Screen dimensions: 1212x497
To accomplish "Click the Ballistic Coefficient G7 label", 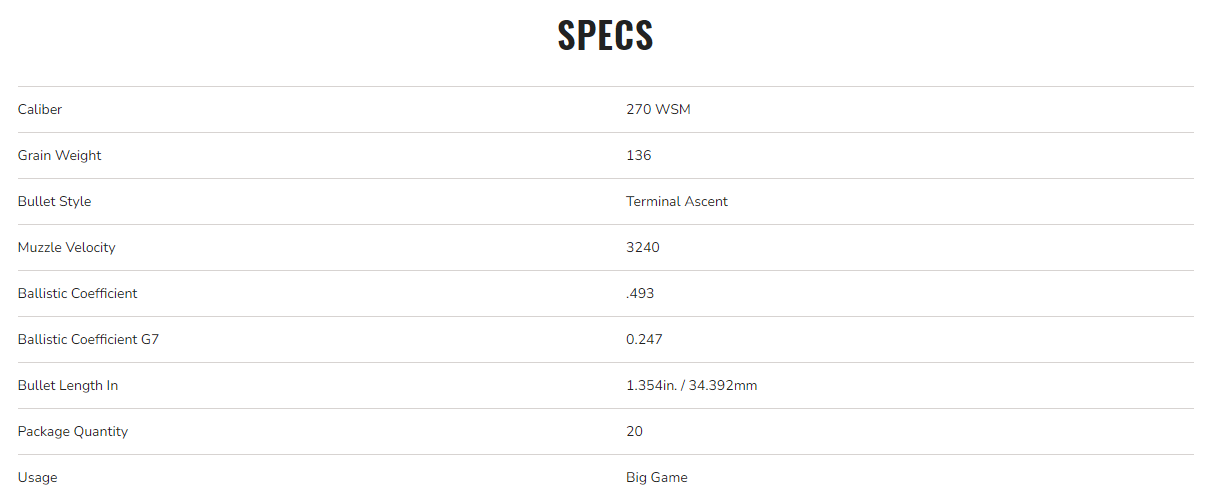I will (88, 339).
